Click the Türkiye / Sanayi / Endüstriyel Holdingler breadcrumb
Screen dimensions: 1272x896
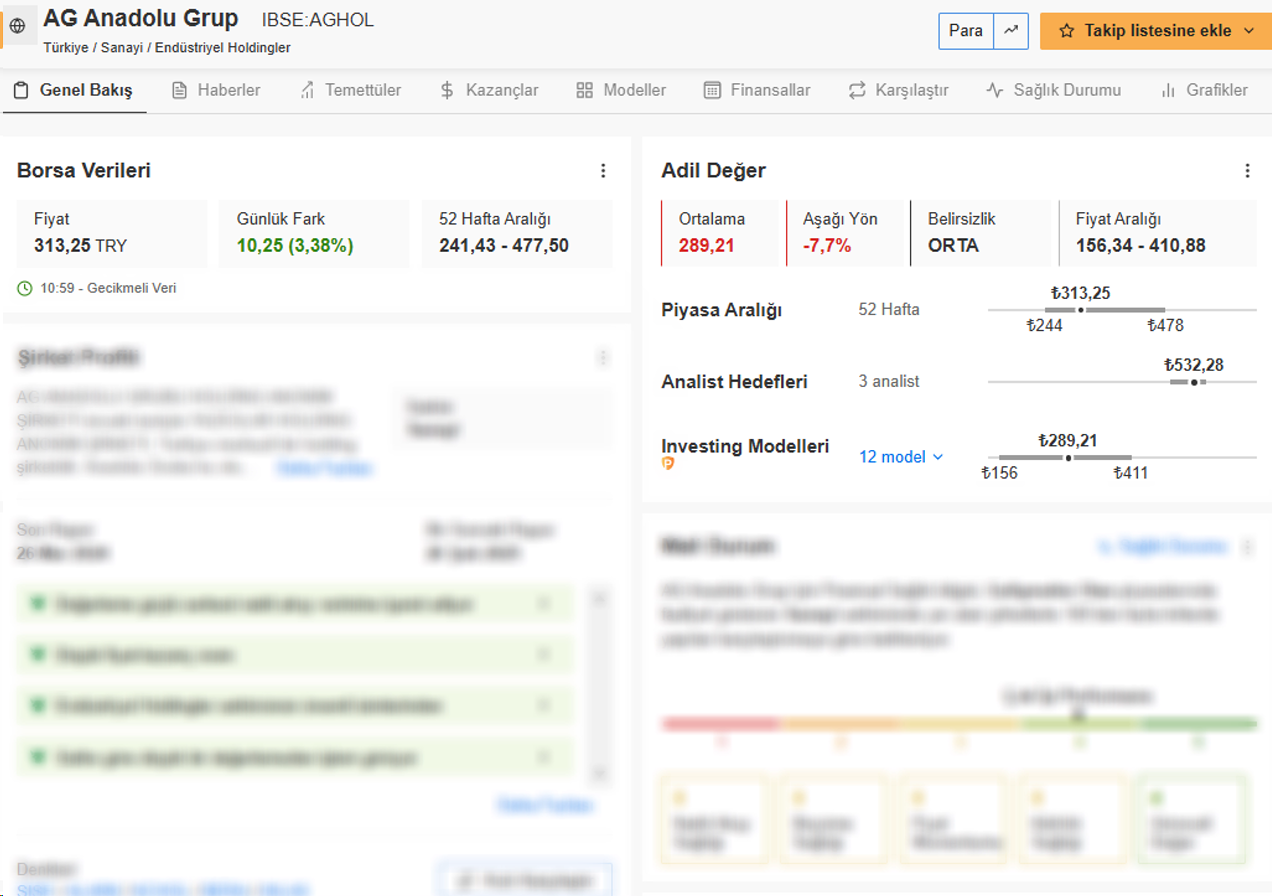coord(167,48)
